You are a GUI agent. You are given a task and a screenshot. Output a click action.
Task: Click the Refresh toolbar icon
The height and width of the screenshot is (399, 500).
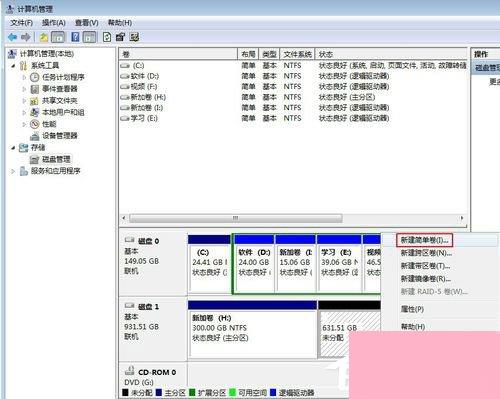tap(107, 37)
